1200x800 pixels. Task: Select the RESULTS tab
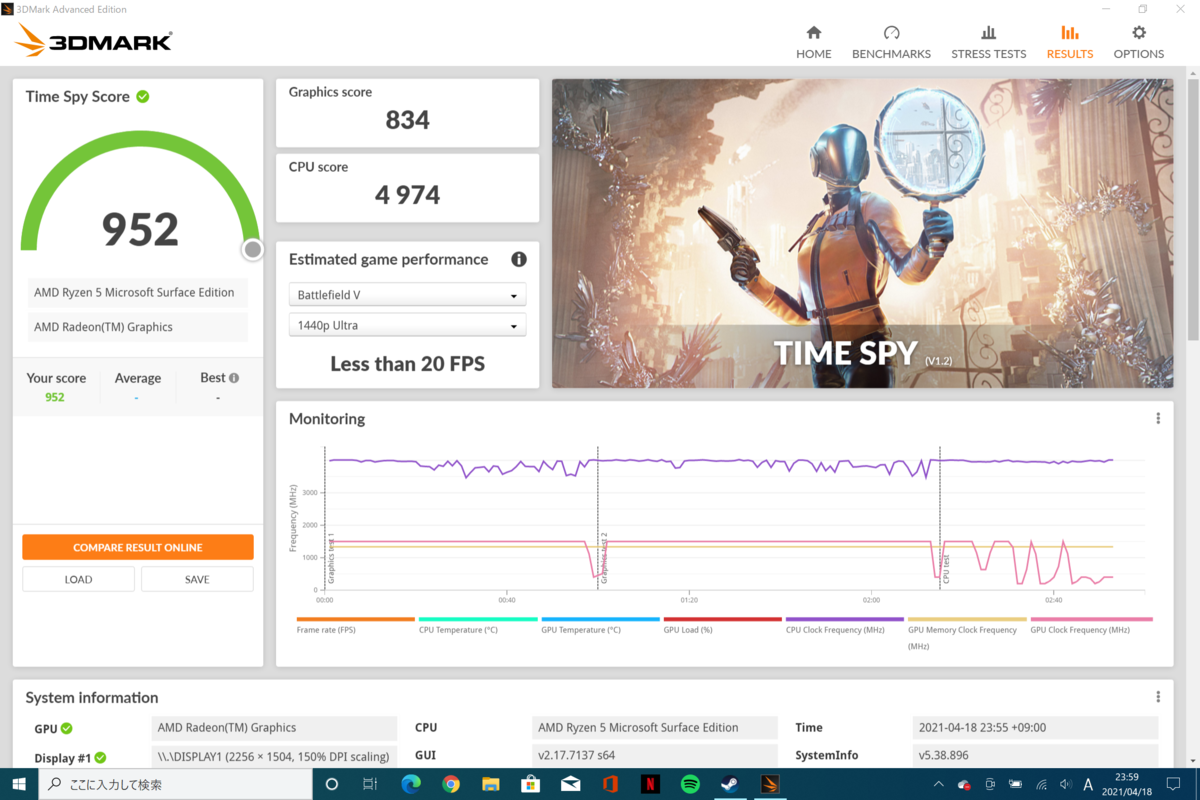(x=1070, y=42)
